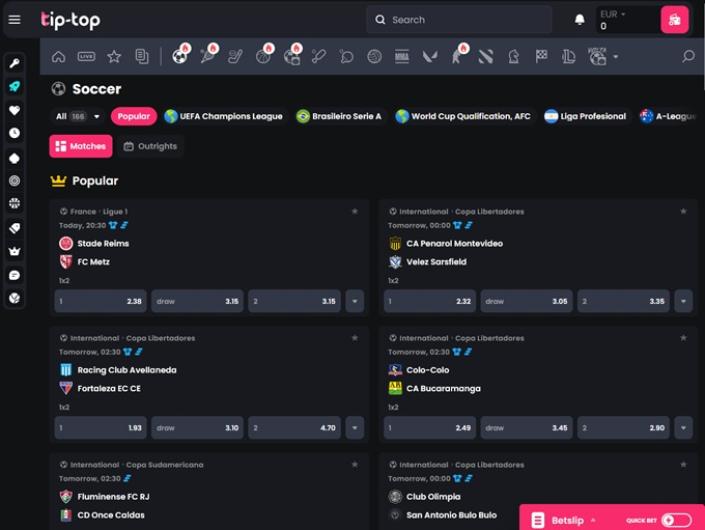Star the Colo-Colo vs Bucaramanga match

683,338
